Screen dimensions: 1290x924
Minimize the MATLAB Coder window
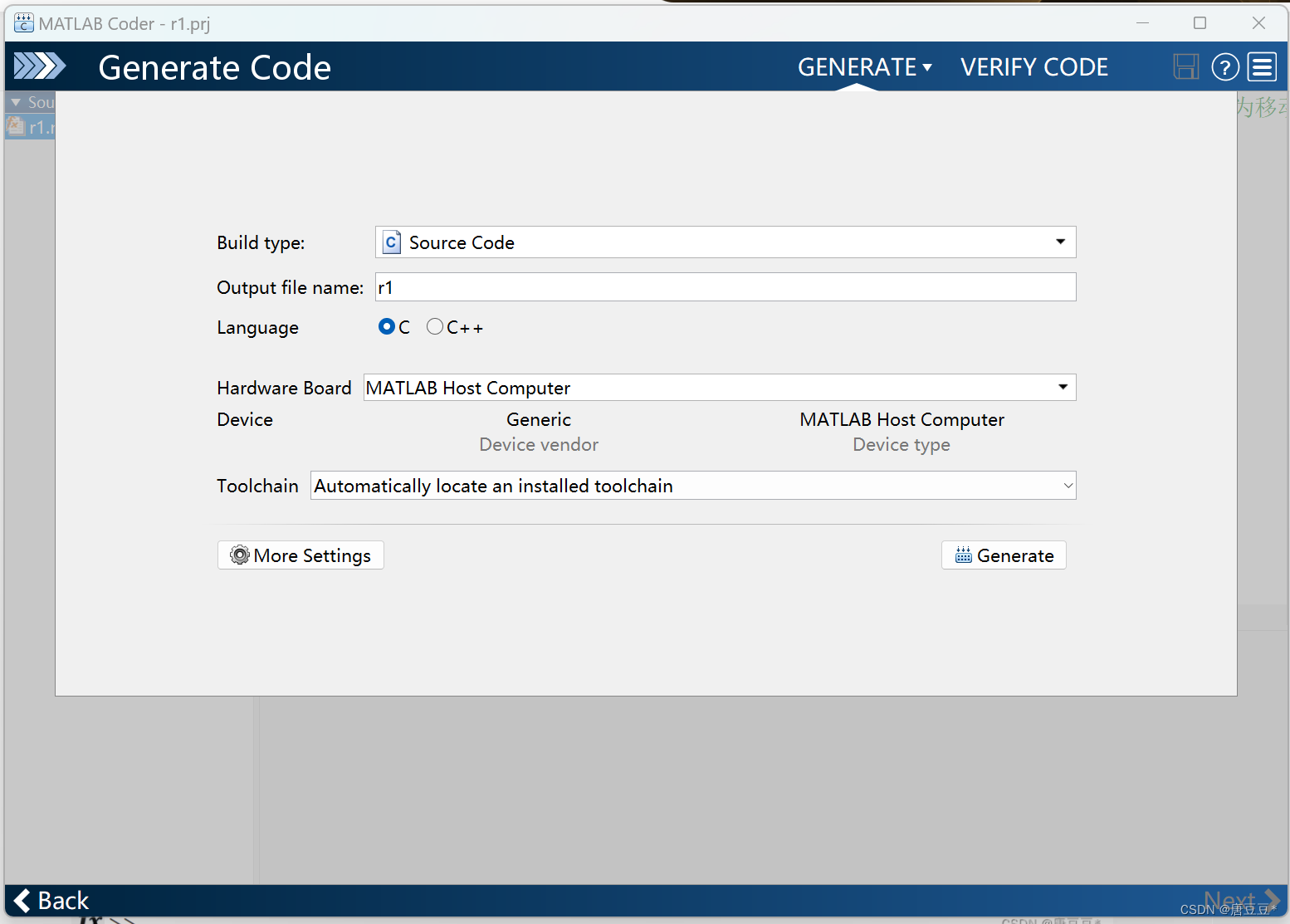pyautogui.click(x=1142, y=23)
